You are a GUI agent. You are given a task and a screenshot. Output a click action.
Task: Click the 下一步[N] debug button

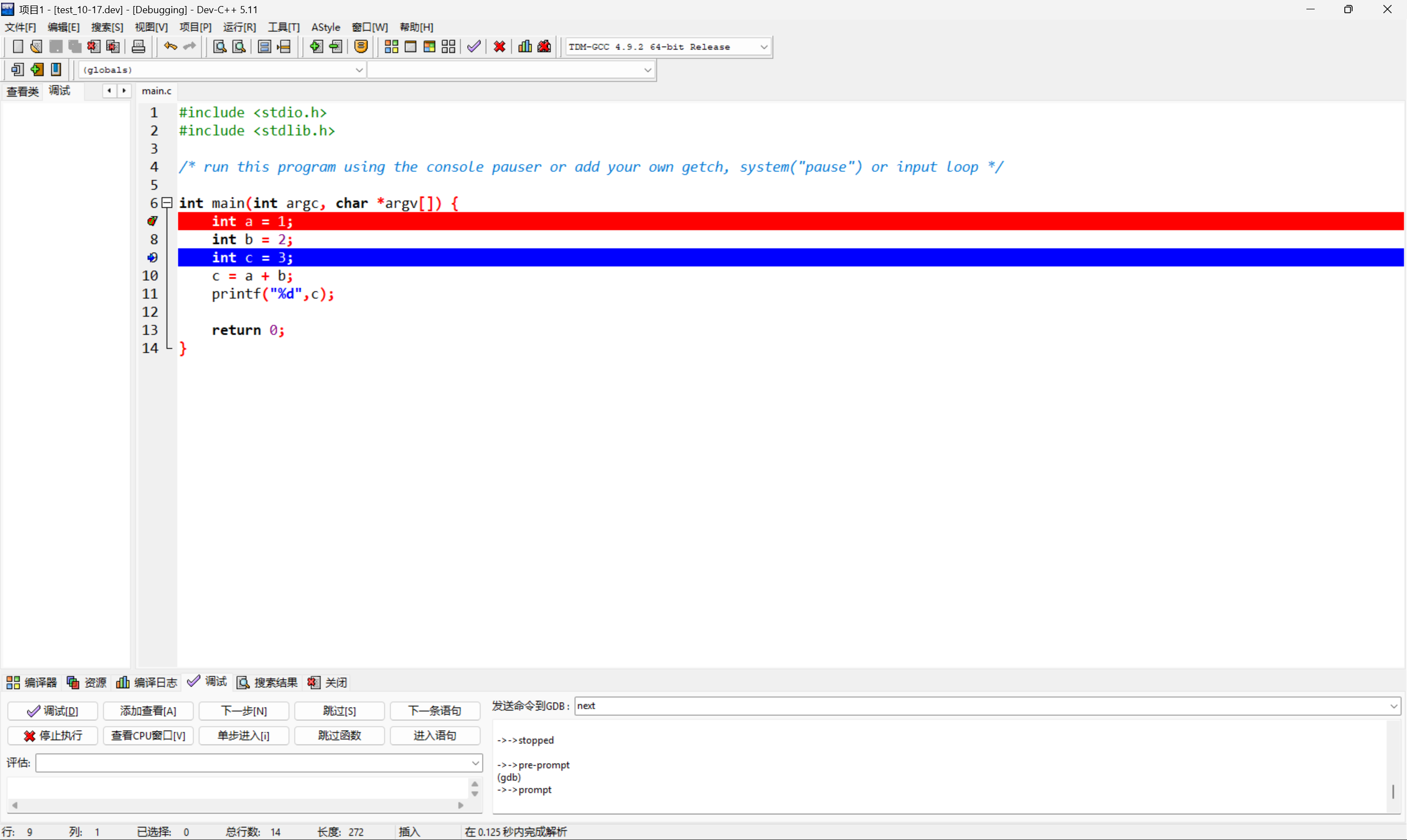(243, 710)
